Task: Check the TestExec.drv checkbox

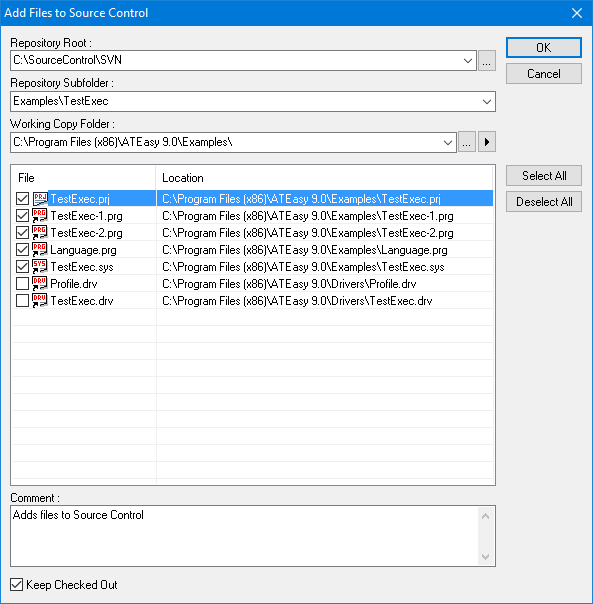Action: (22, 300)
